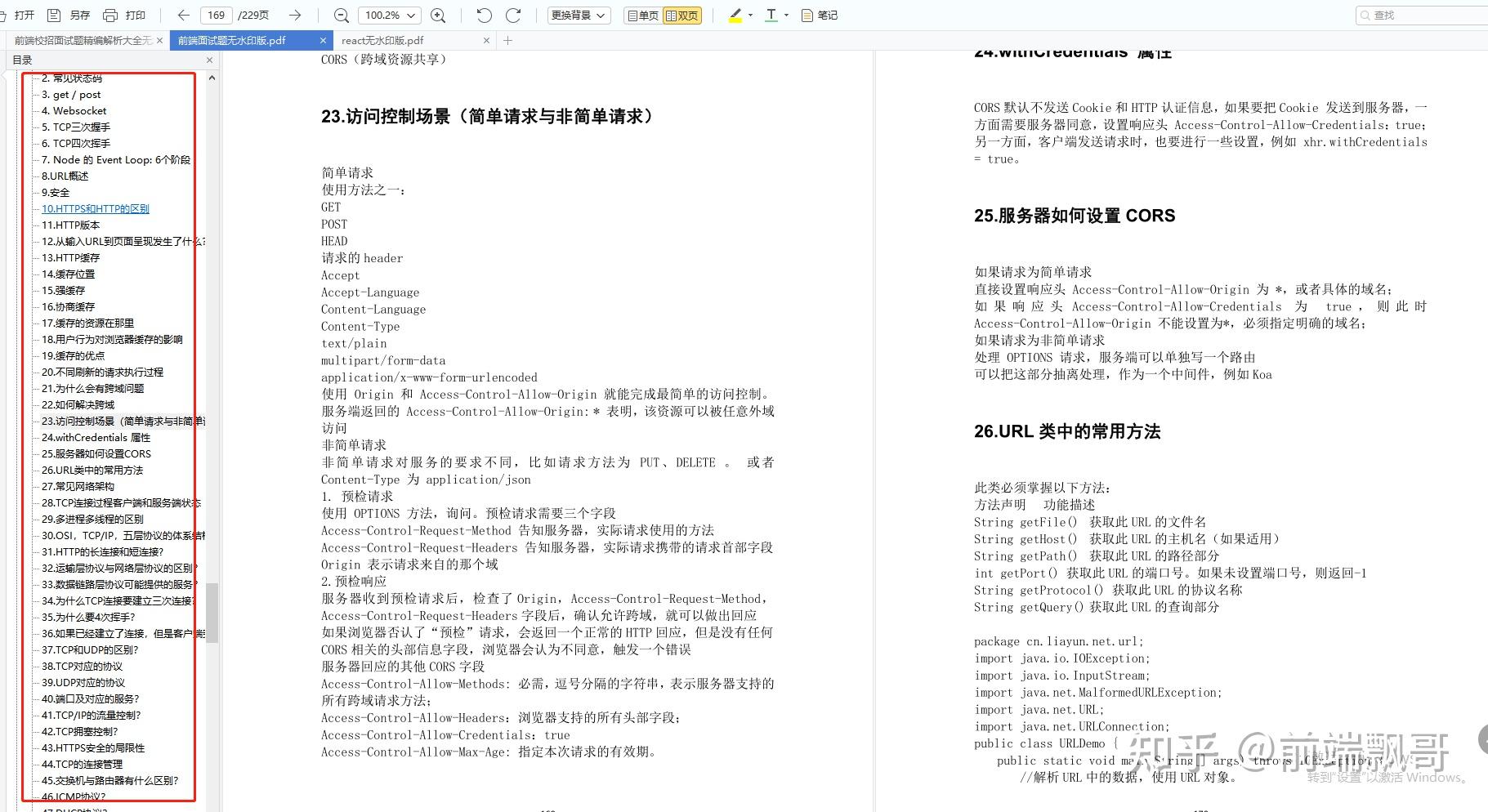Open outline entry 20.不同刷新的请求执行过程
The image size is (1488, 812).
pos(102,373)
